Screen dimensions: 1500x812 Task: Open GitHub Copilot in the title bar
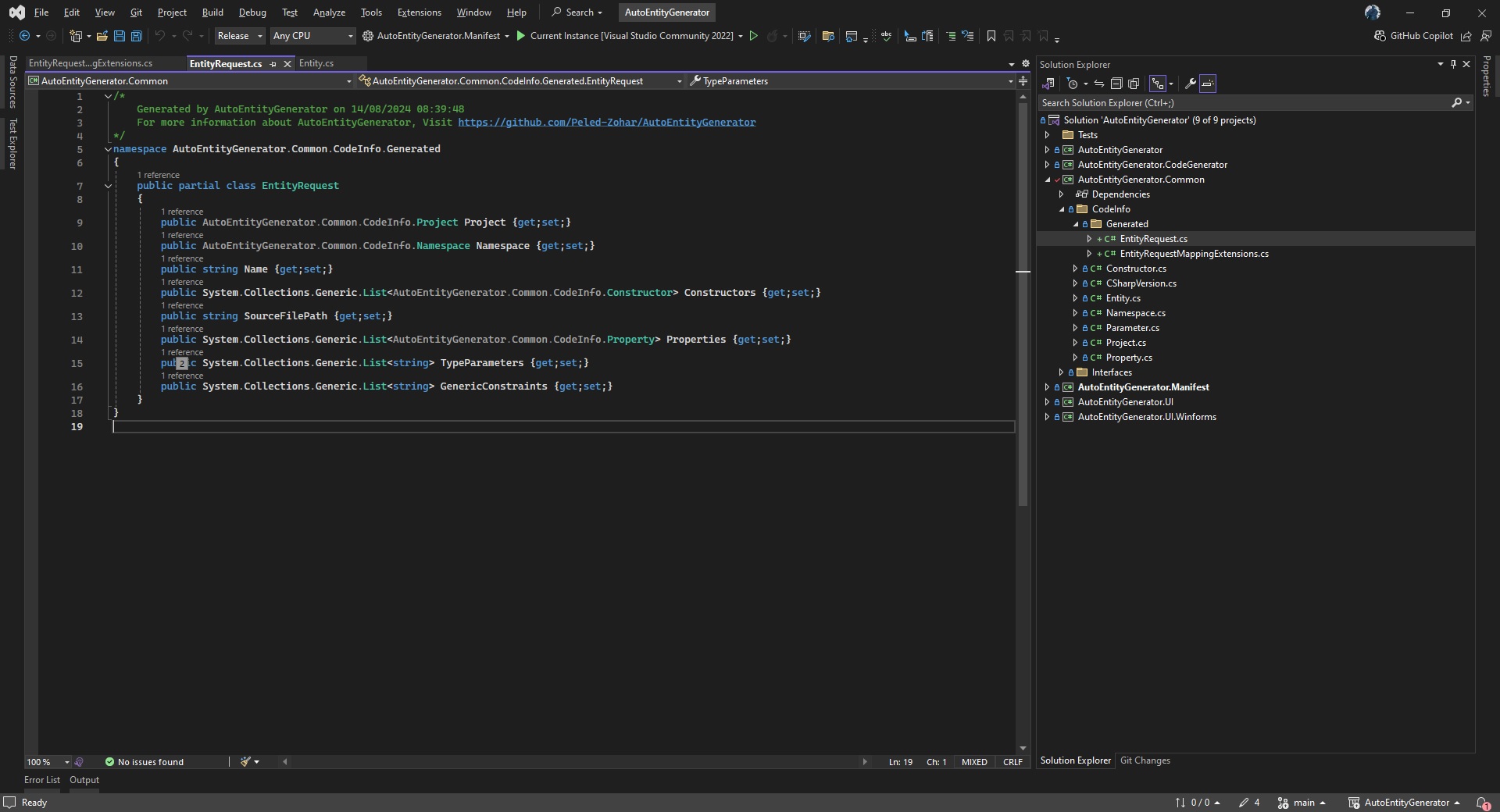pos(1413,36)
